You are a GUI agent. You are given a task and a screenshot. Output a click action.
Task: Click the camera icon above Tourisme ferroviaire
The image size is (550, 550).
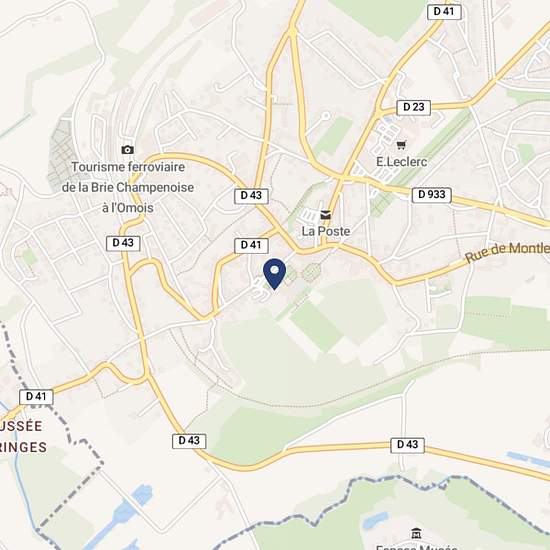tap(128, 150)
